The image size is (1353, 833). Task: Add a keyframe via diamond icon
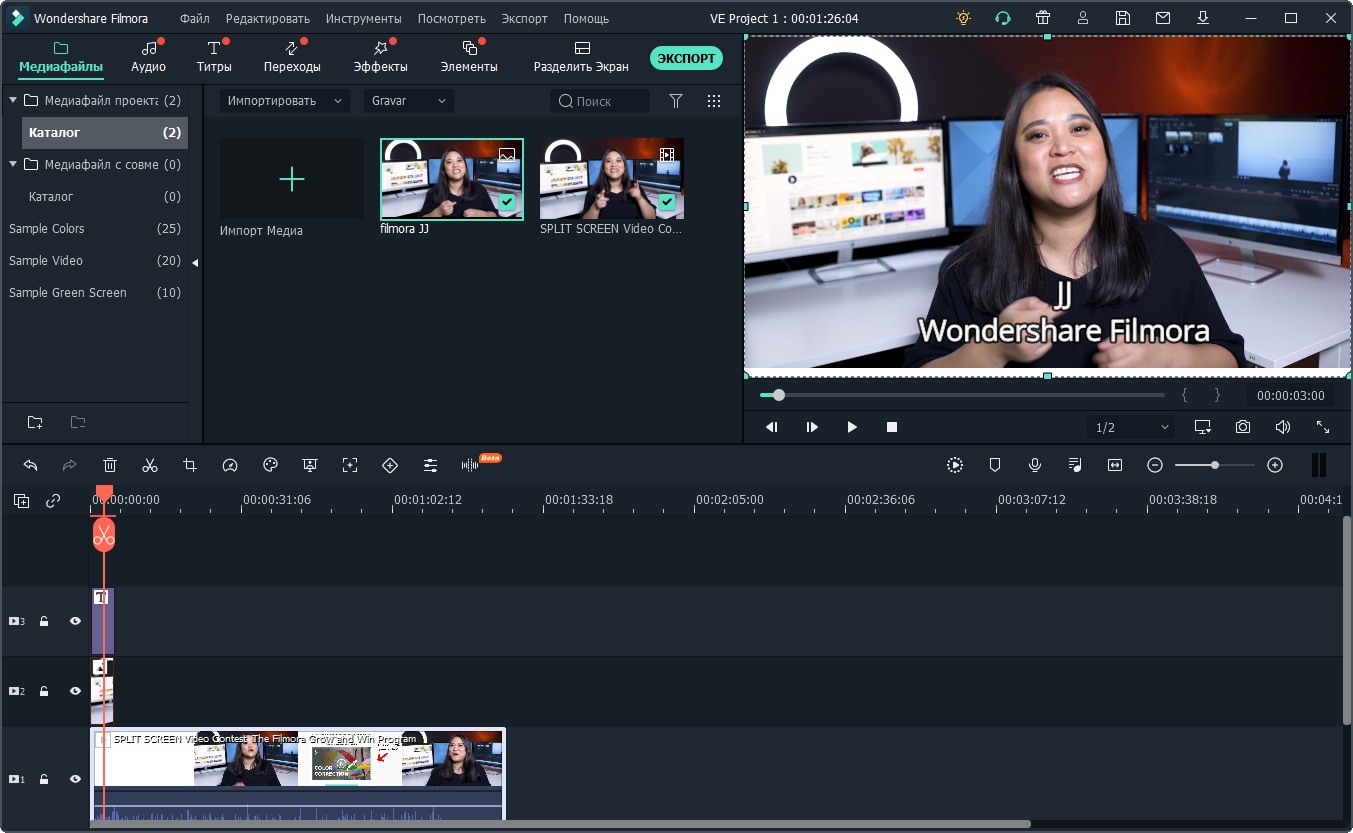point(390,465)
